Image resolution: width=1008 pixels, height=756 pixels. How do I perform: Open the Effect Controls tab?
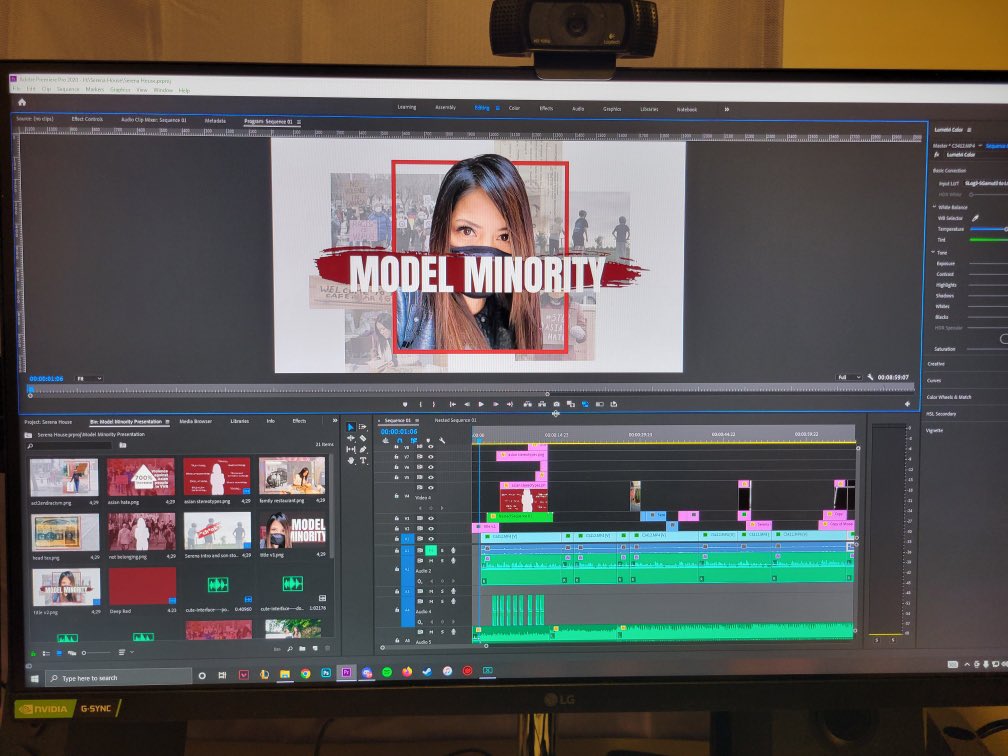click(87, 119)
